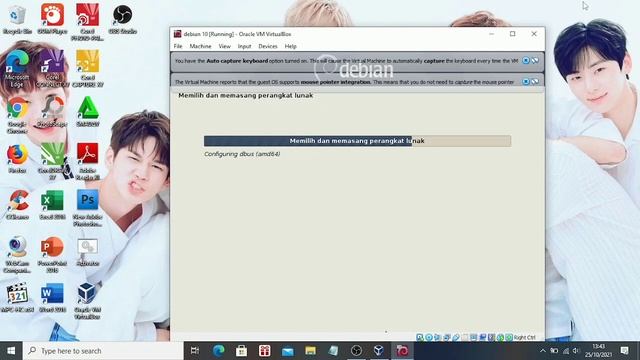640x360 pixels.
Task: Open File Explorer from the taskbar
Action: coord(310,351)
